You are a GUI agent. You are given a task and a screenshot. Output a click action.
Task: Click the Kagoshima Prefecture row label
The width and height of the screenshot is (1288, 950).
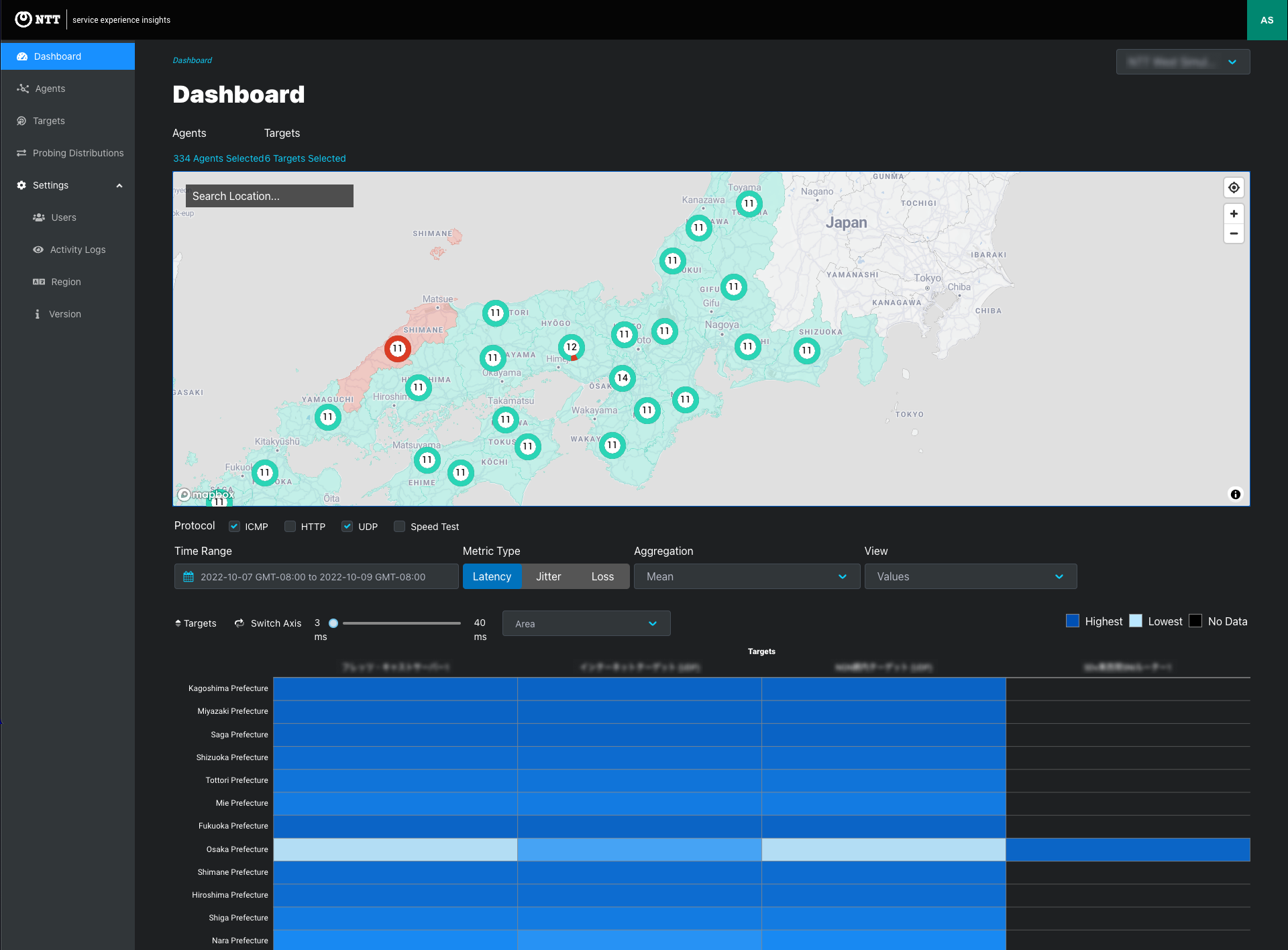click(x=228, y=688)
